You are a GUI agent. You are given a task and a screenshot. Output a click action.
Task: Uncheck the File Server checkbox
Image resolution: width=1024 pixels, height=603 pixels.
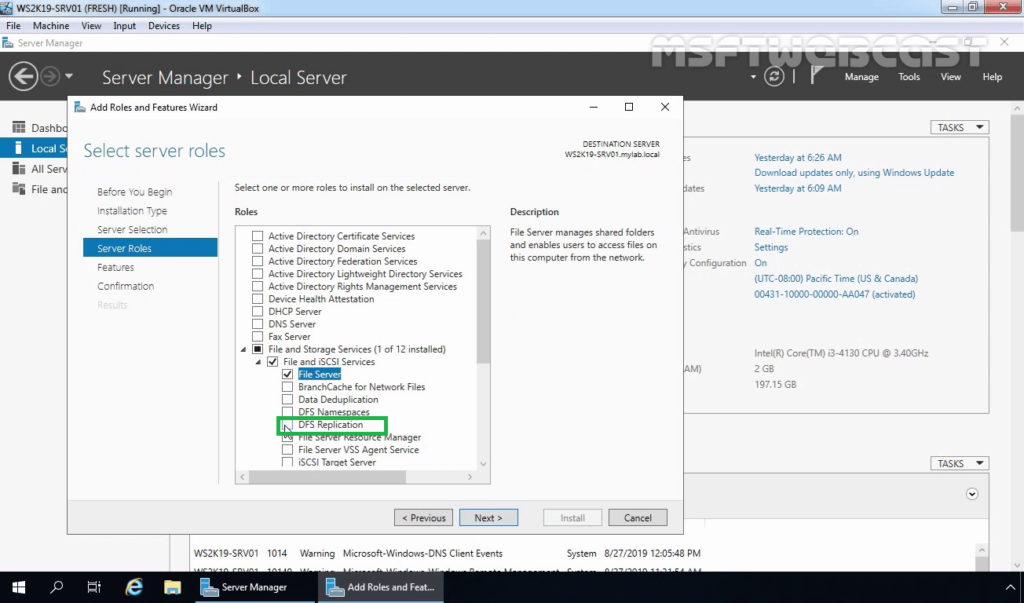point(287,374)
